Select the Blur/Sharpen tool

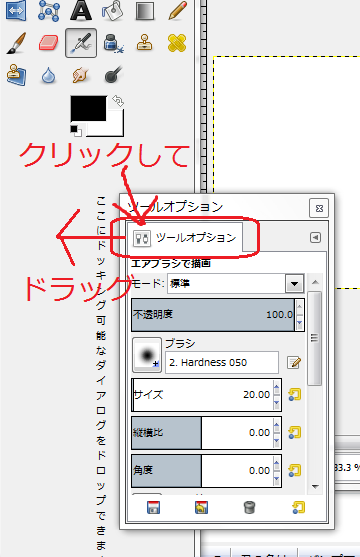(49, 75)
